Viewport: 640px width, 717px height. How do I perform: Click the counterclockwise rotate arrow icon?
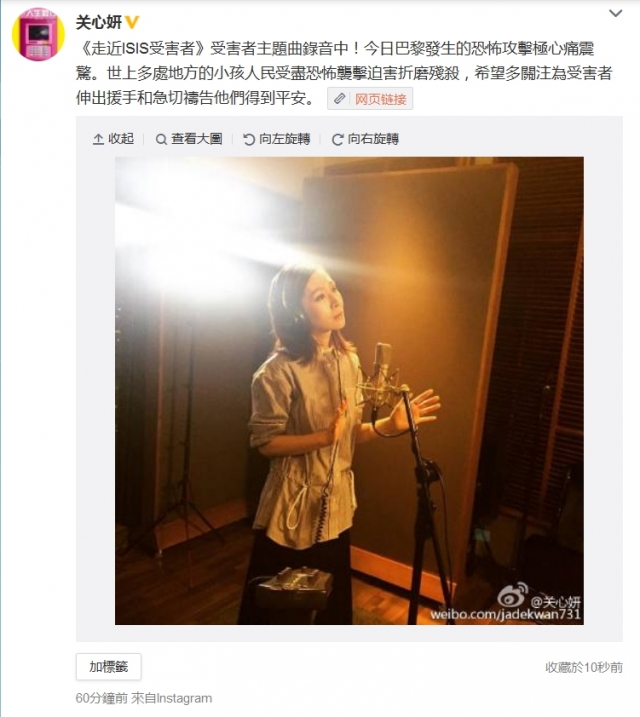(x=249, y=139)
